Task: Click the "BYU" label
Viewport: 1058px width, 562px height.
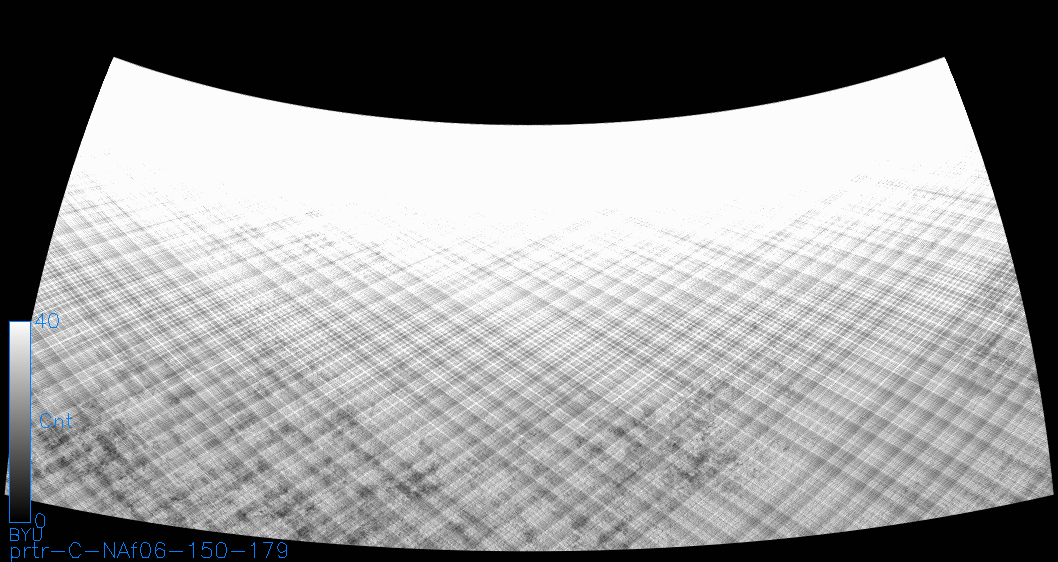Action: click(26, 535)
